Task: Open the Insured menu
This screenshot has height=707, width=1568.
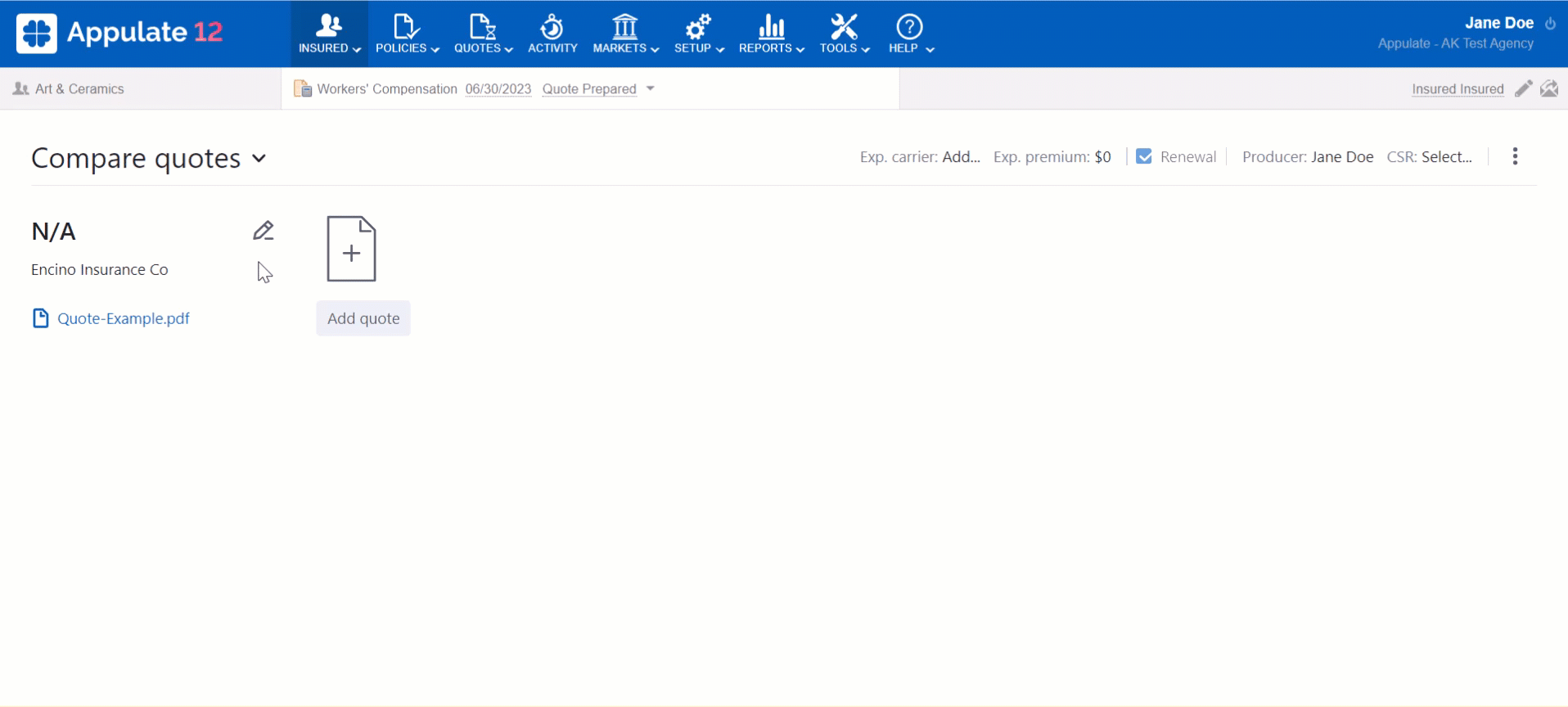Action: (329, 34)
